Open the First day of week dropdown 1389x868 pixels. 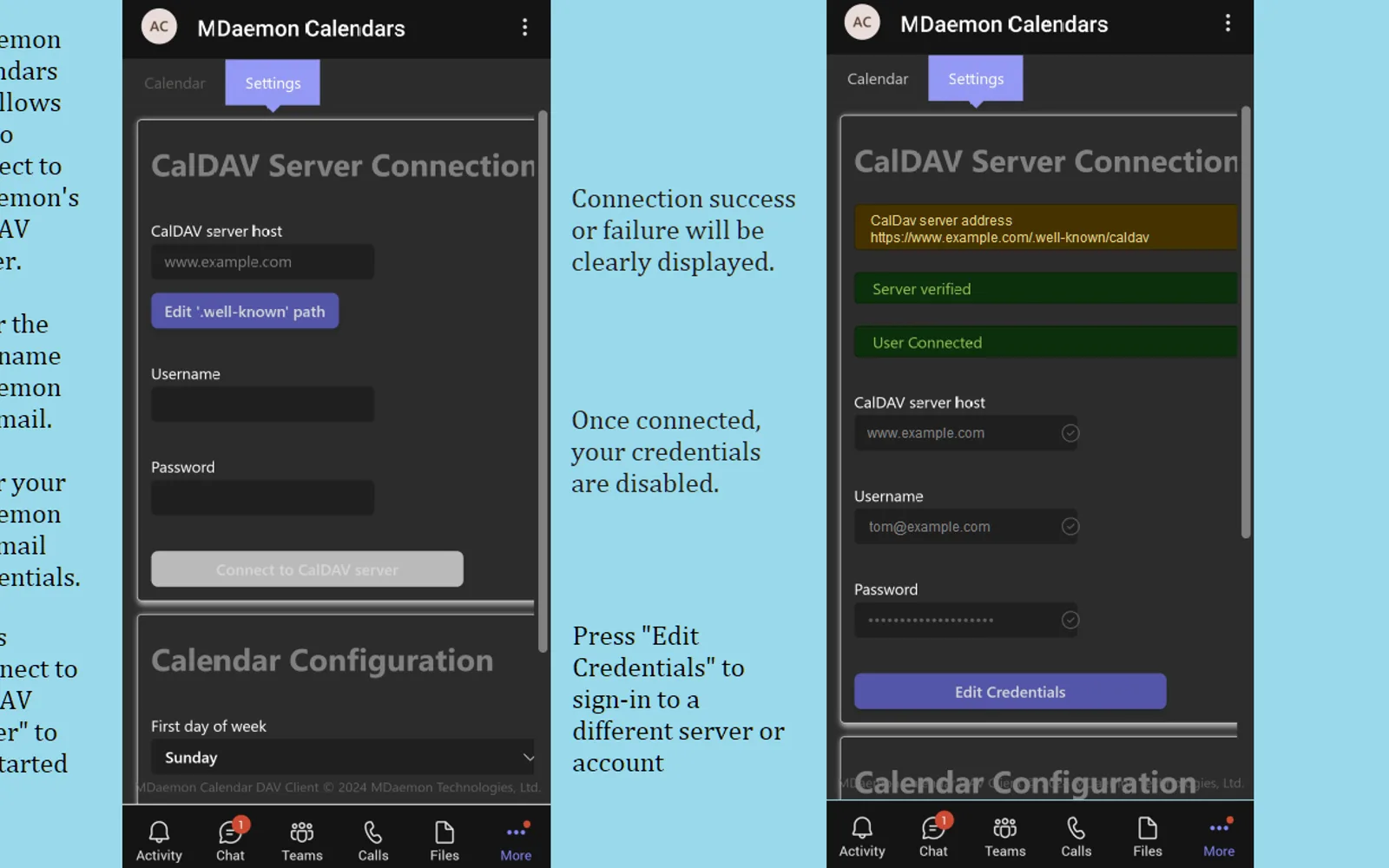click(345, 757)
